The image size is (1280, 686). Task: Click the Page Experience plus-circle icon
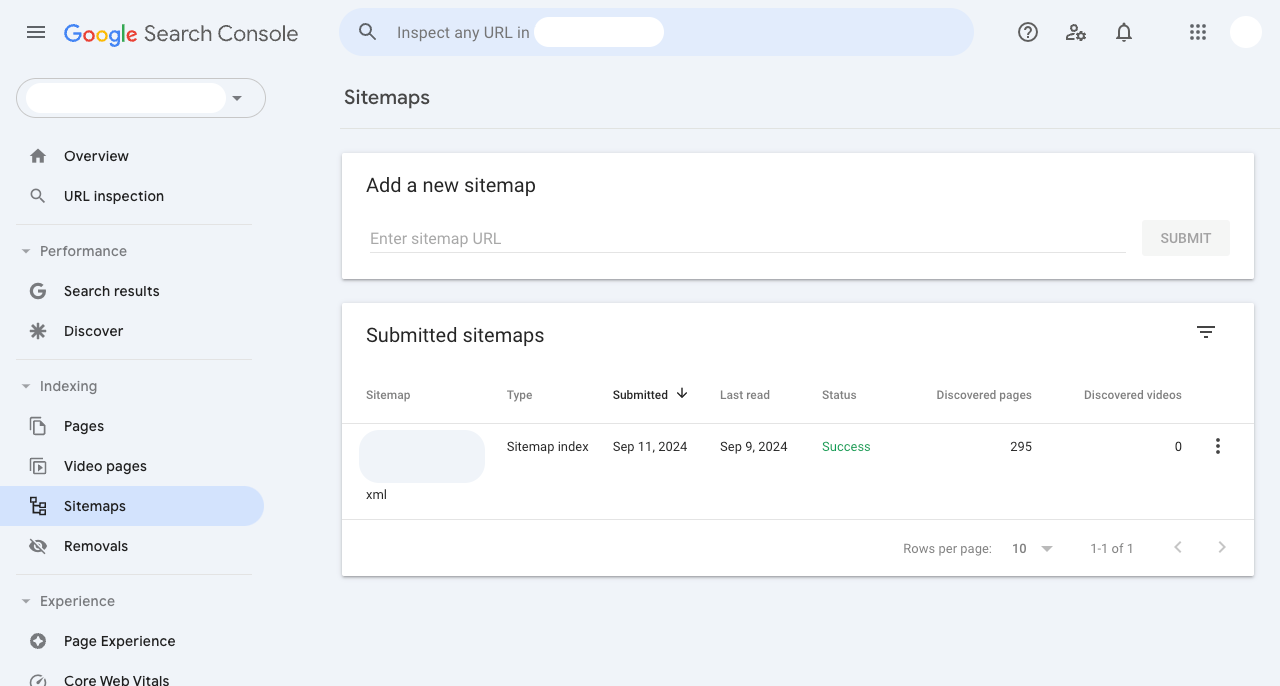click(38, 641)
